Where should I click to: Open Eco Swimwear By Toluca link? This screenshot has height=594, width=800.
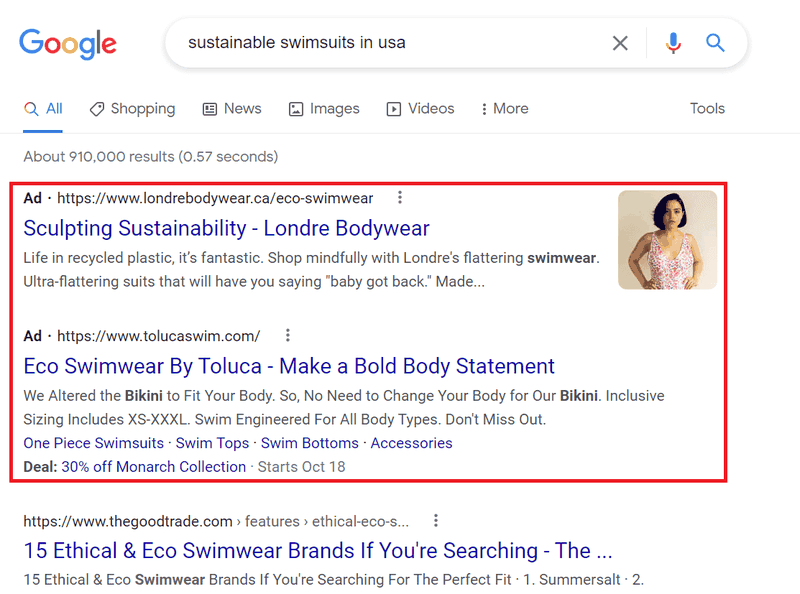pos(289,366)
